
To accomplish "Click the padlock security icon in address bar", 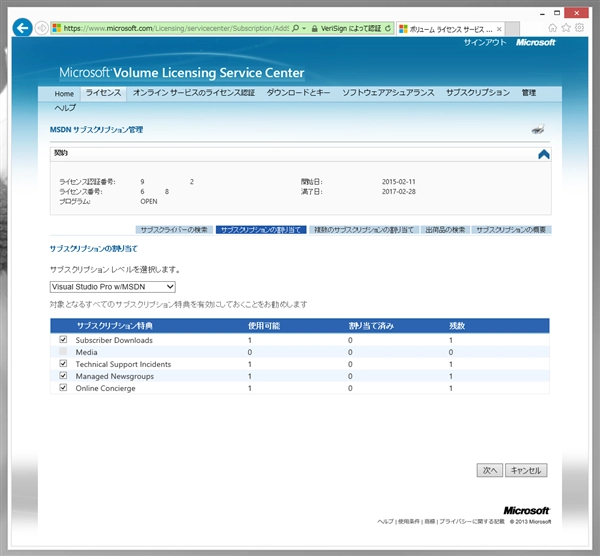I will (x=315, y=29).
